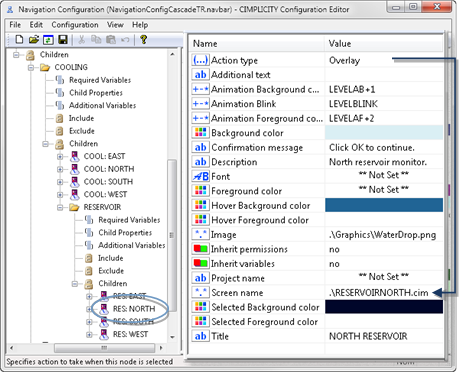459x373 pixels.
Task: Select the RES: NORTH tree item
Action: pyautogui.click(x=134, y=309)
